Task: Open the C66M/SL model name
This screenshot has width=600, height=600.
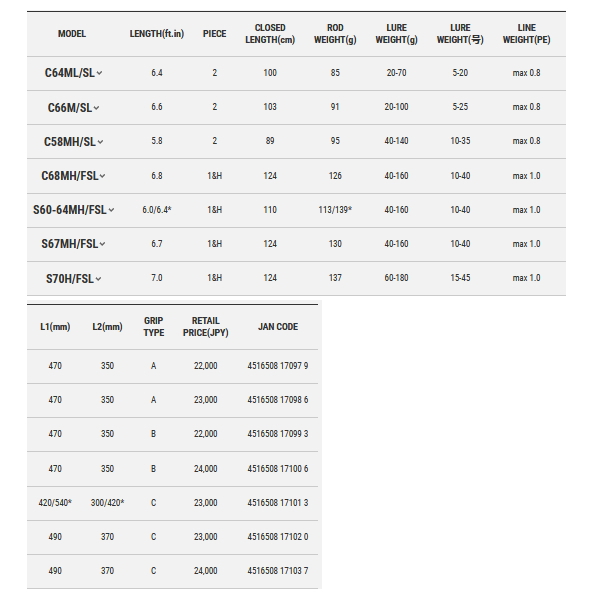Action: [70, 108]
